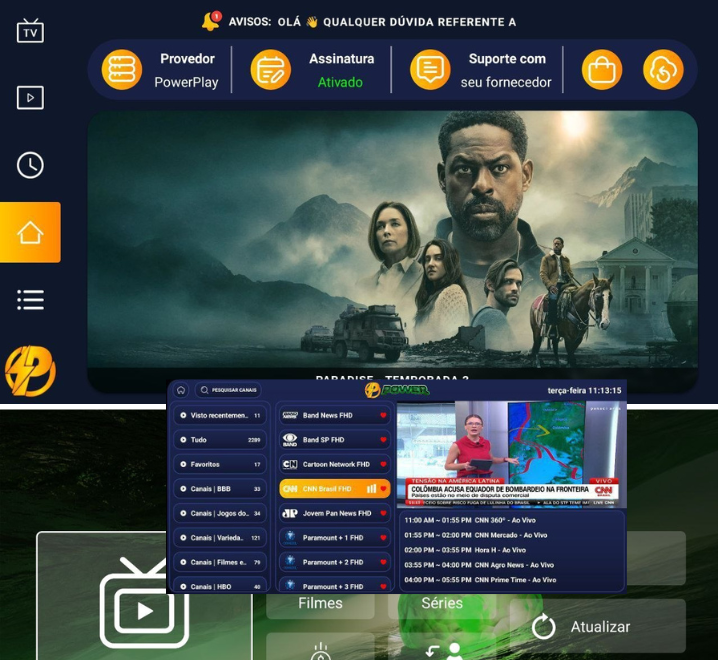The image size is (718, 660).
Task: Select the CNN Brasil FHD channel
Action: [325, 489]
